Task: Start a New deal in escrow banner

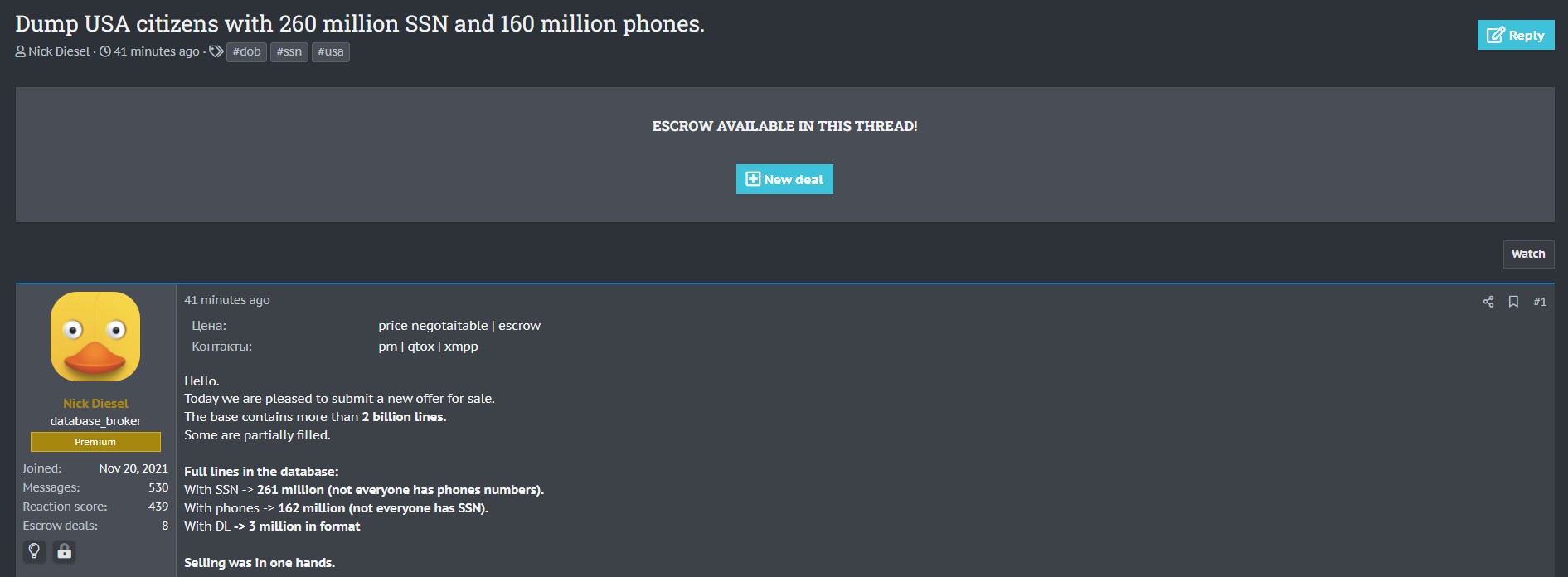Action: point(784,179)
